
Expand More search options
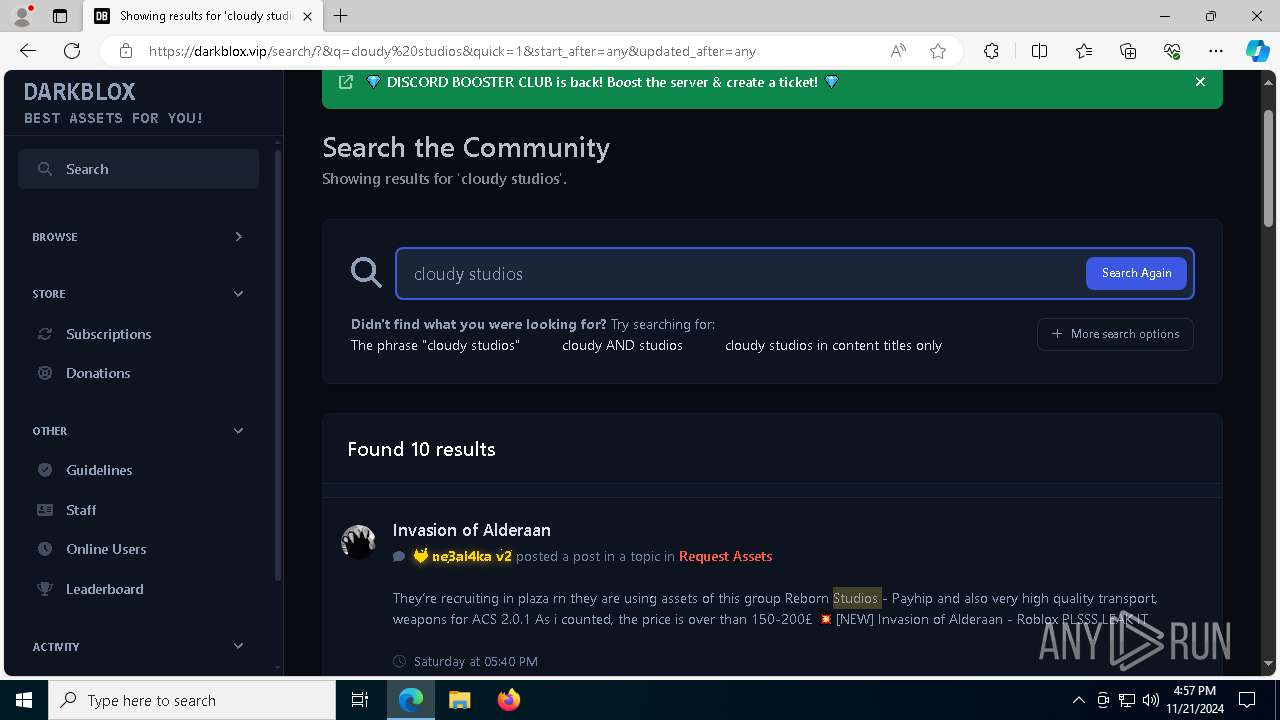(x=1115, y=334)
